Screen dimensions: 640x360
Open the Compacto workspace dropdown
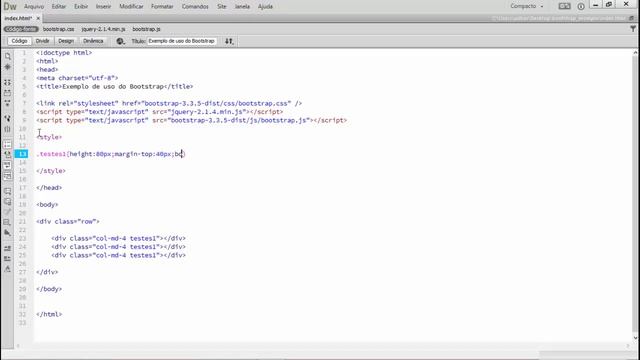[527, 6]
